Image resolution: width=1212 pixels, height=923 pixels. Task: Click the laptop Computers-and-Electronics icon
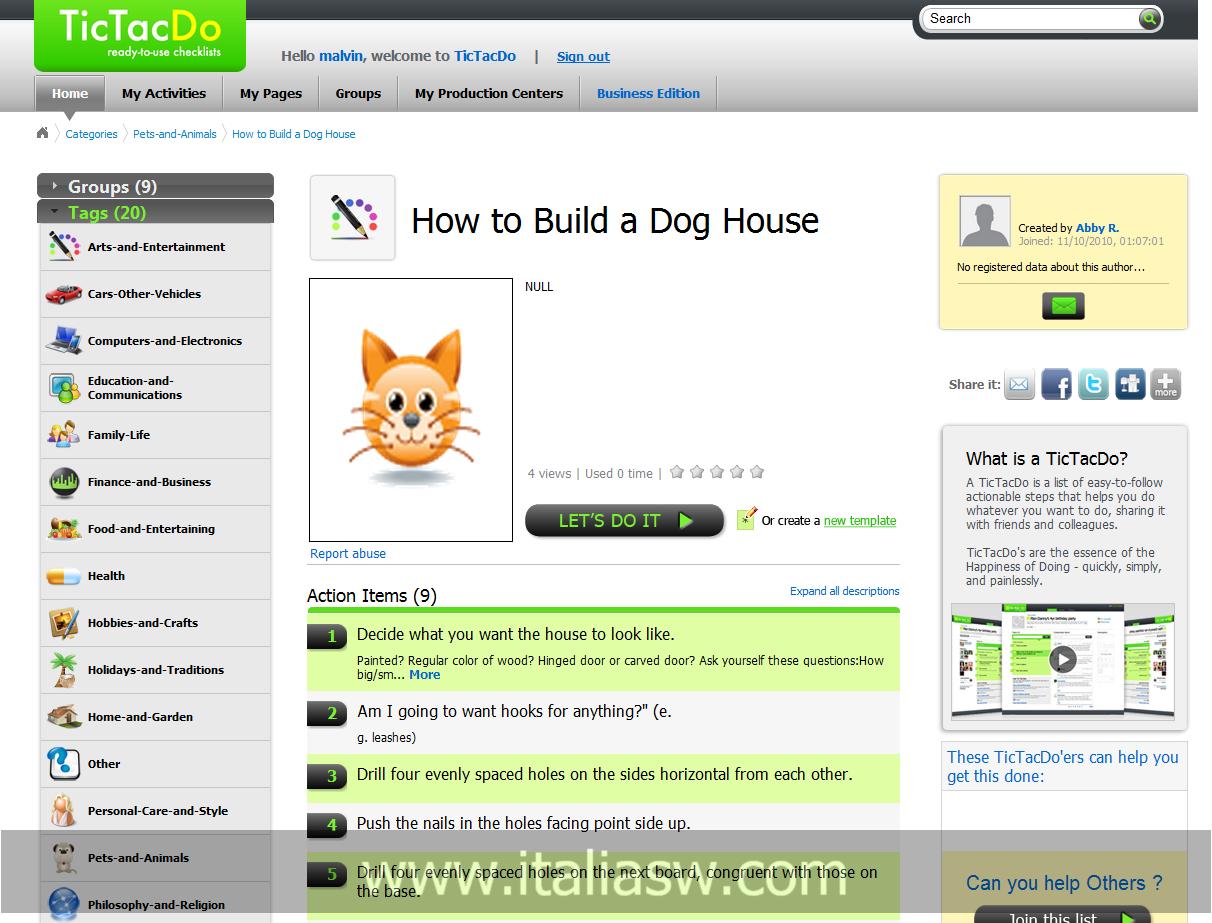pos(64,340)
